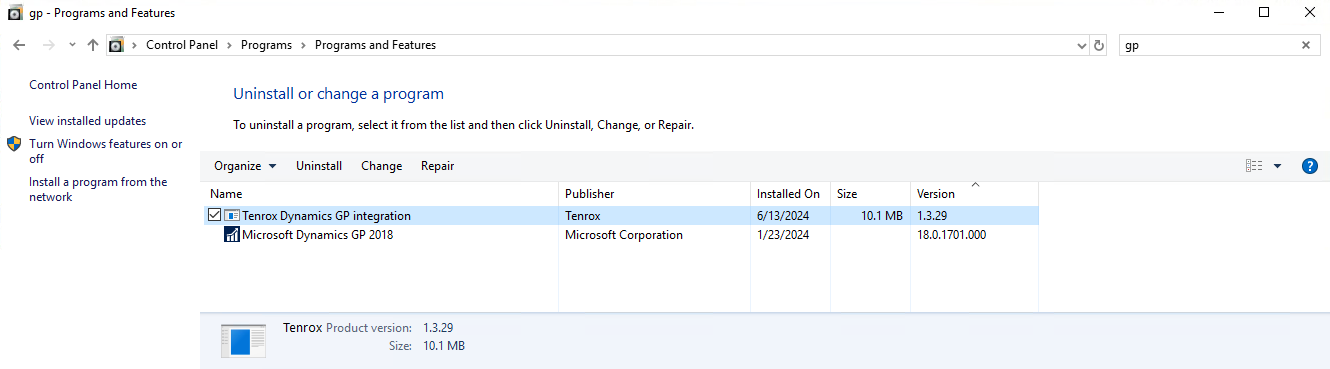Expand the address bar history dropdown
Viewport: 1330px width, 369px height.
pyautogui.click(x=1082, y=45)
